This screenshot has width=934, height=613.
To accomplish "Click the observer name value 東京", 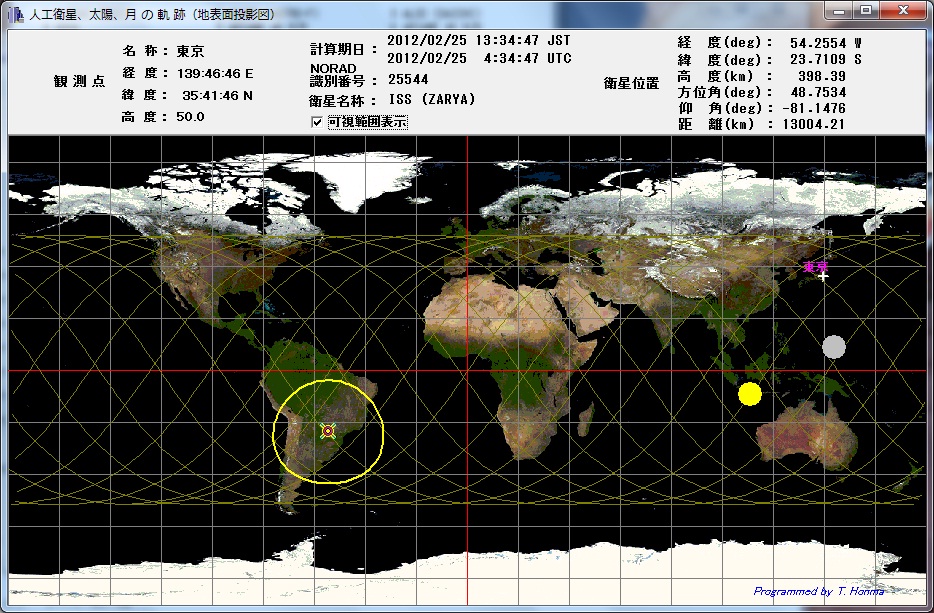I will (x=190, y=51).
